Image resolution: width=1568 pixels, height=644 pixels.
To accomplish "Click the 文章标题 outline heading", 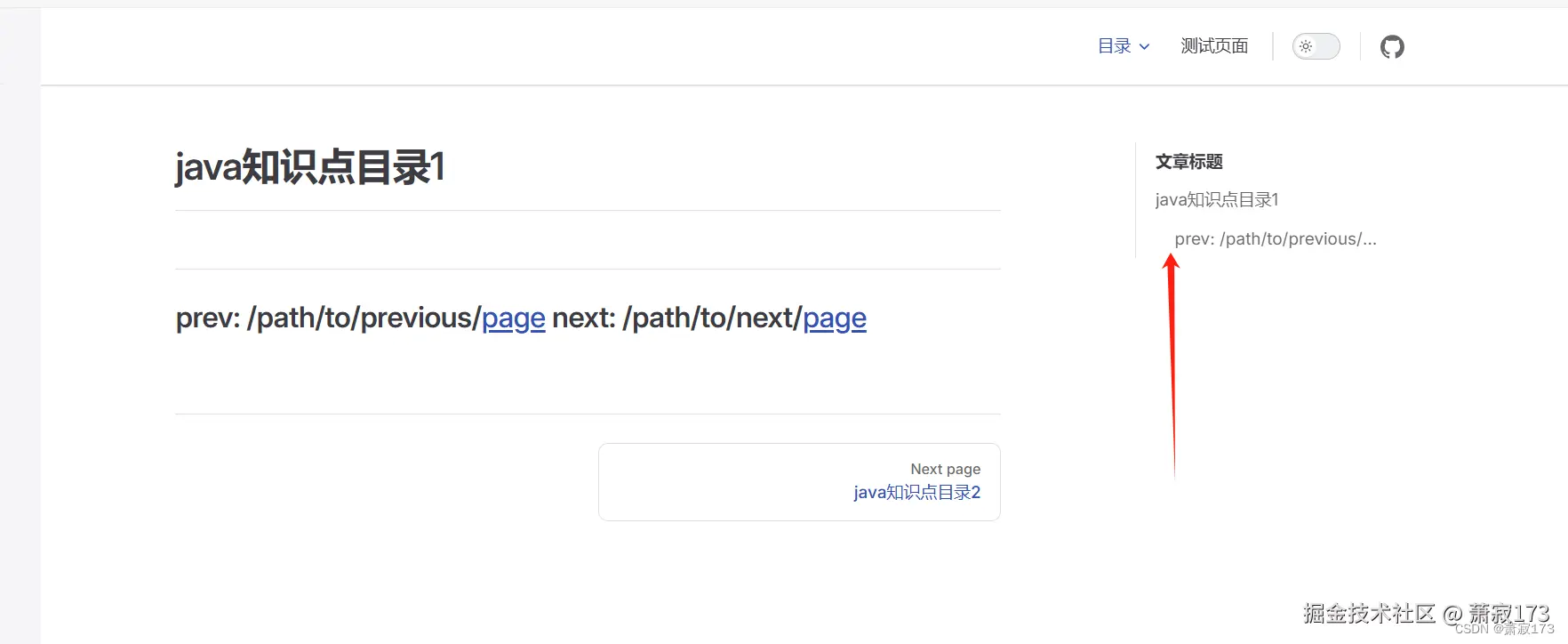I will (x=1189, y=162).
